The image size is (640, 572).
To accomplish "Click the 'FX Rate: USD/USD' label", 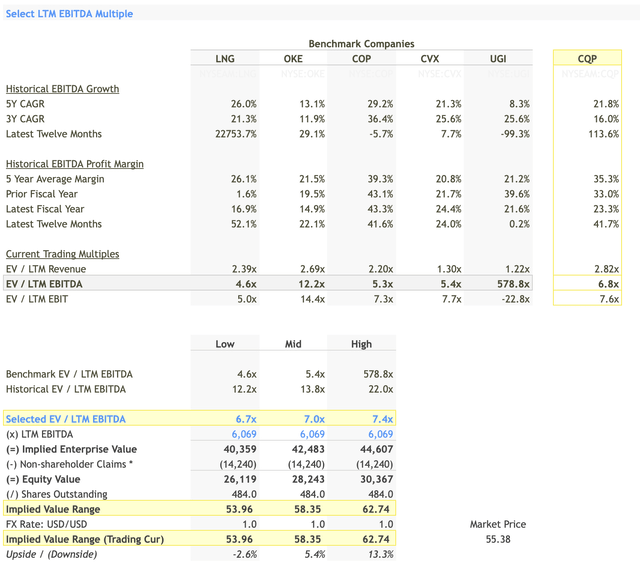I will pos(46,524).
